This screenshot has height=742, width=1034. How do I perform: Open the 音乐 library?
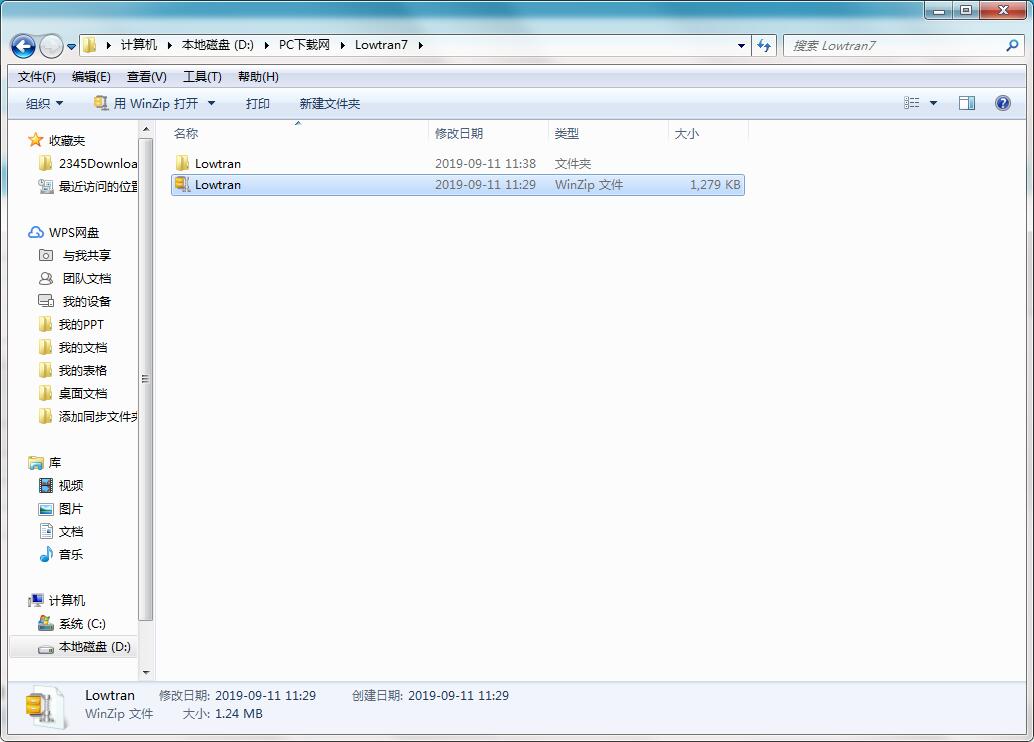click(x=71, y=554)
